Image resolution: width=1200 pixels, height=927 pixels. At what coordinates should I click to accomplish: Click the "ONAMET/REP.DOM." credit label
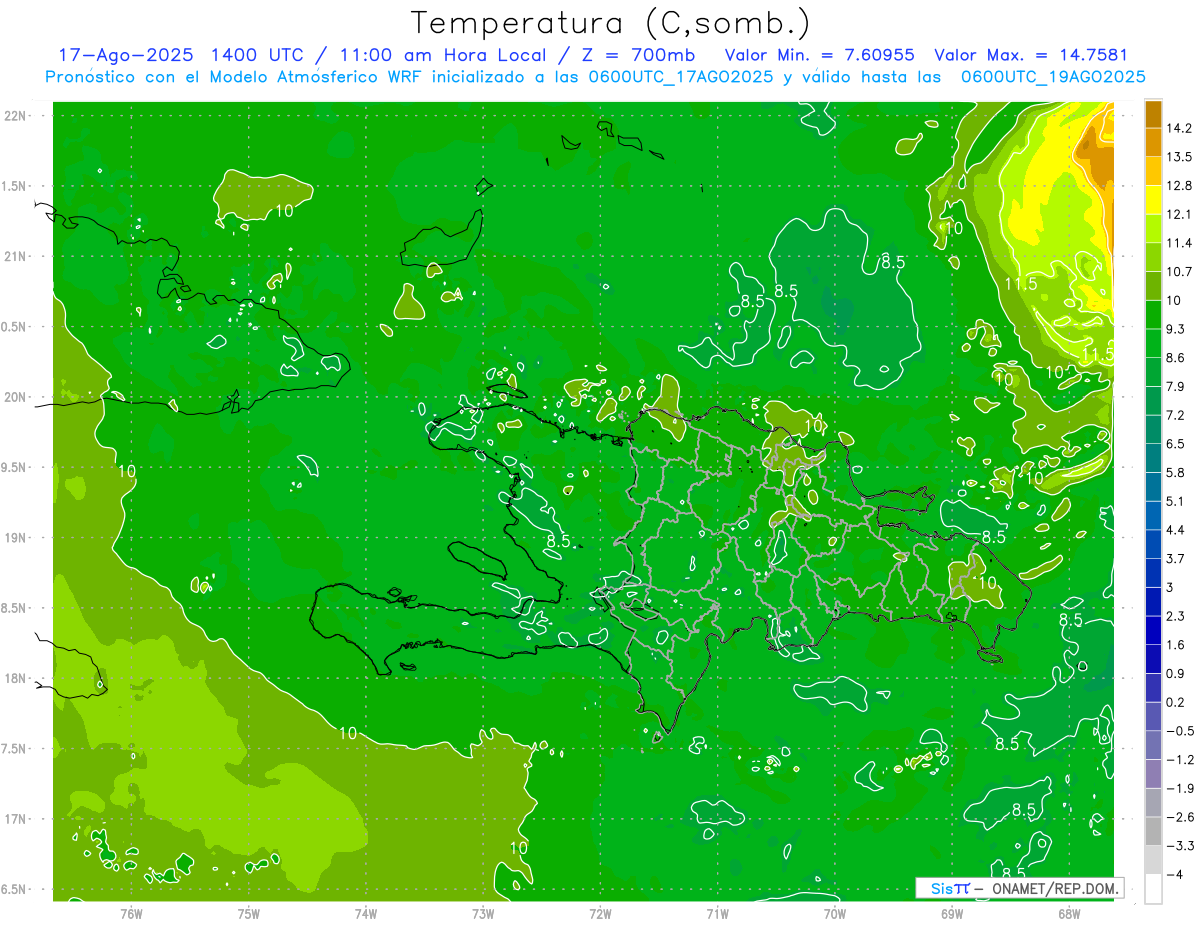pos(1054,888)
